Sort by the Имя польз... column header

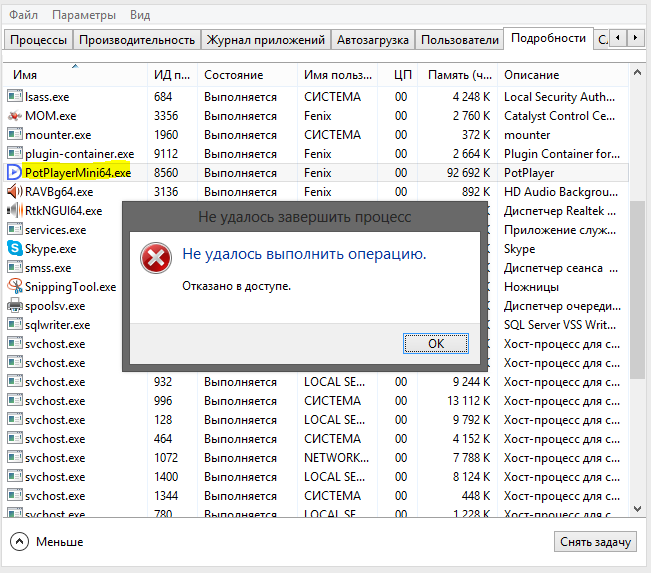[337, 75]
